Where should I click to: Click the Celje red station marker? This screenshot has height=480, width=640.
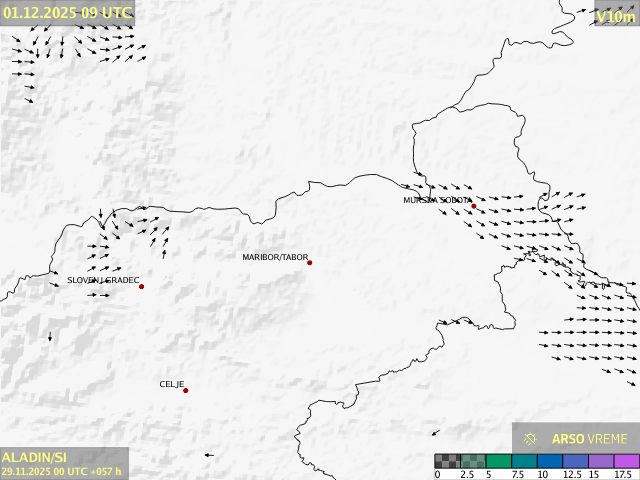pos(186,391)
